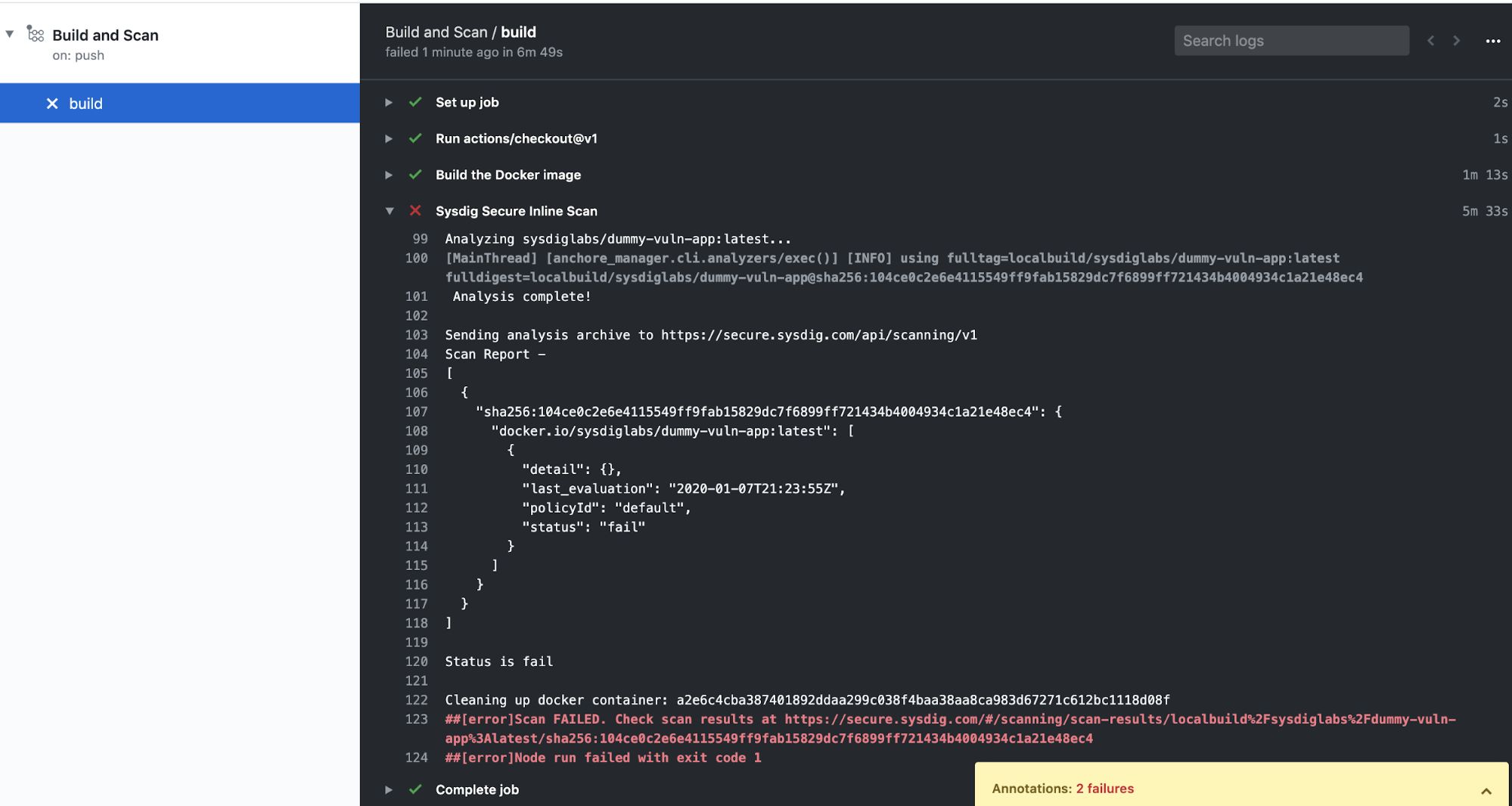Collapse the Build and Scan workflow tree
This screenshot has height=806, width=1512.
10,34
